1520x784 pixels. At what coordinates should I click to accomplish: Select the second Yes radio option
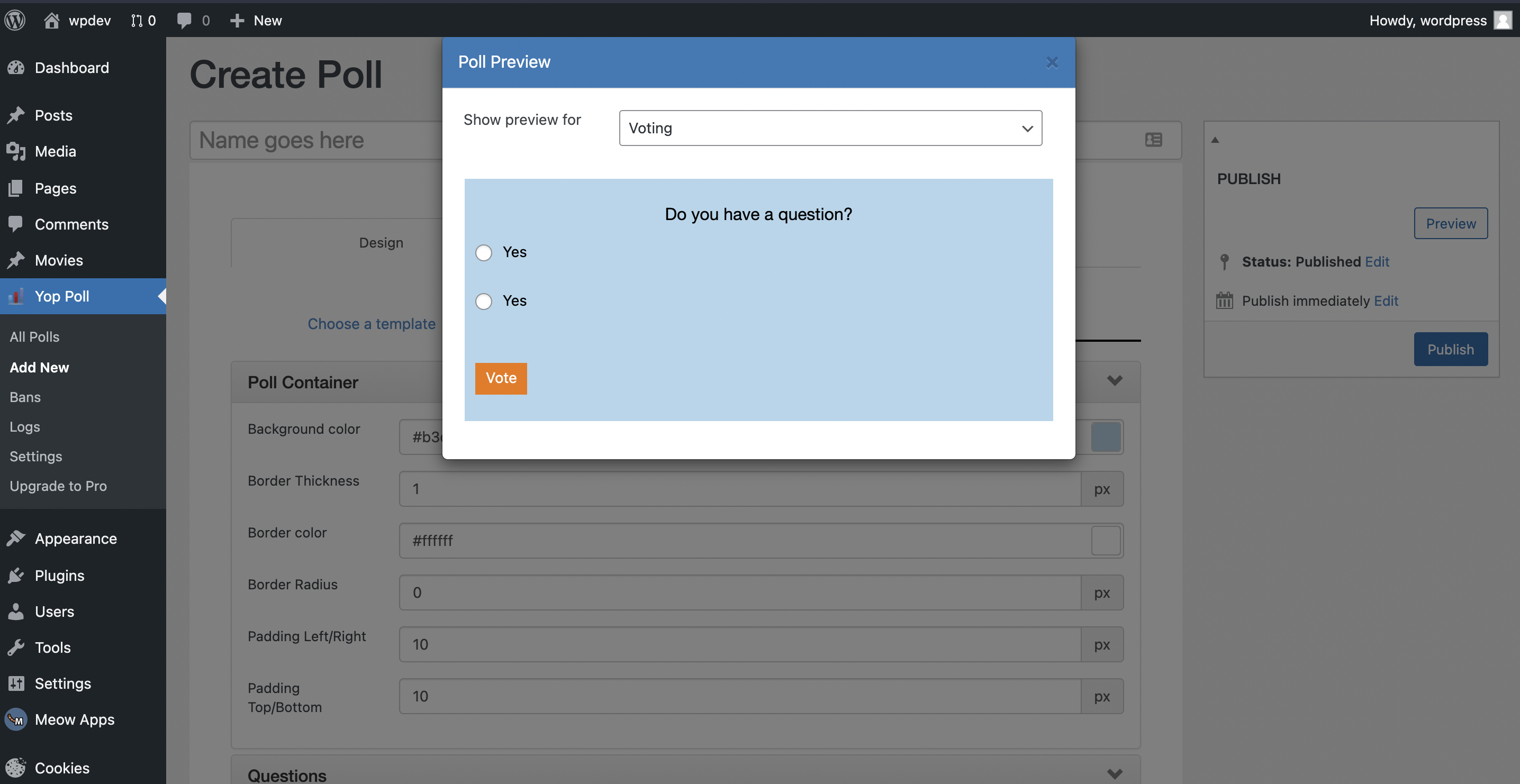(483, 301)
